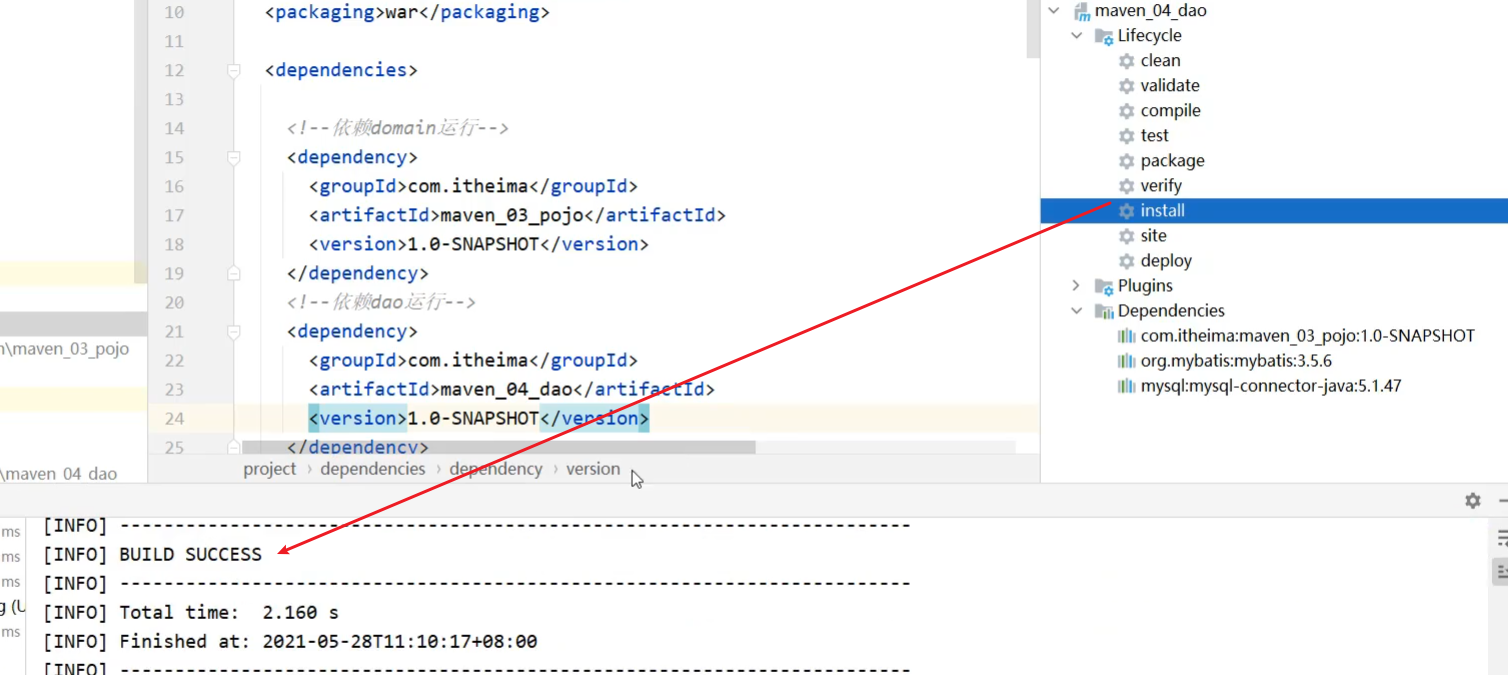1508x675 pixels.
Task: Fold the dependency block at line 21
Action: [x=234, y=331]
